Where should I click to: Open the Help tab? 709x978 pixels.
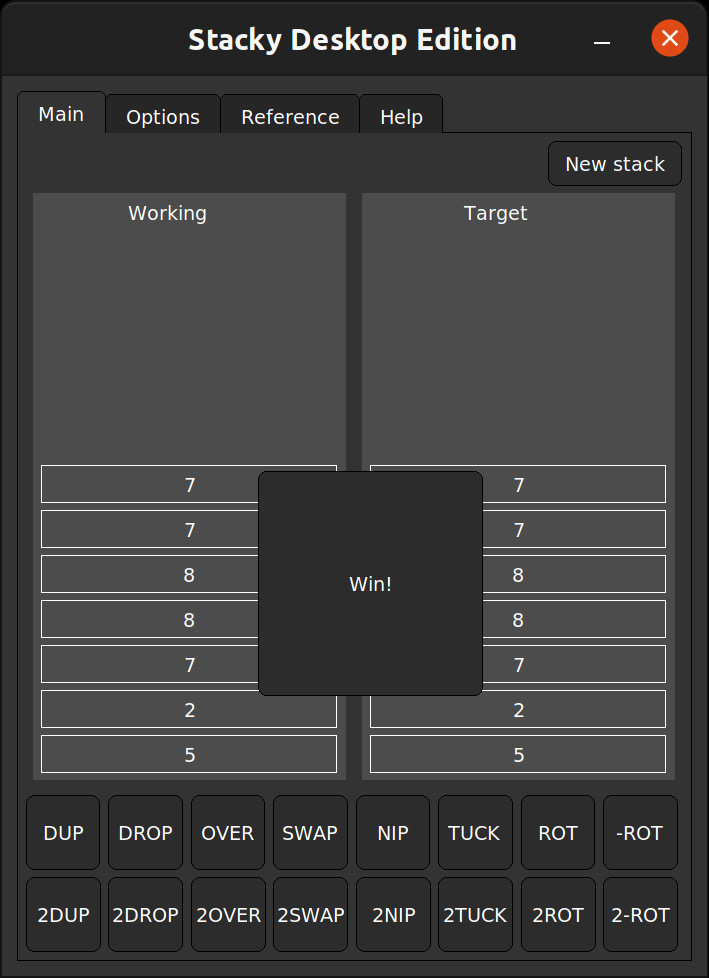400,116
